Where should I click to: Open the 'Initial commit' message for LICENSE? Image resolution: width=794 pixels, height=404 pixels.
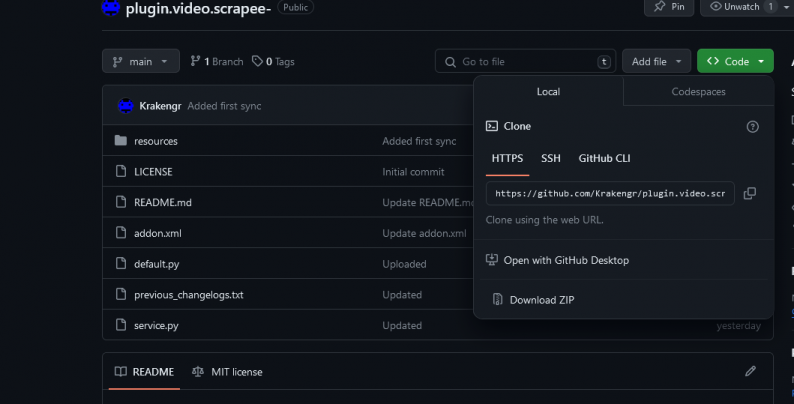[413, 172]
